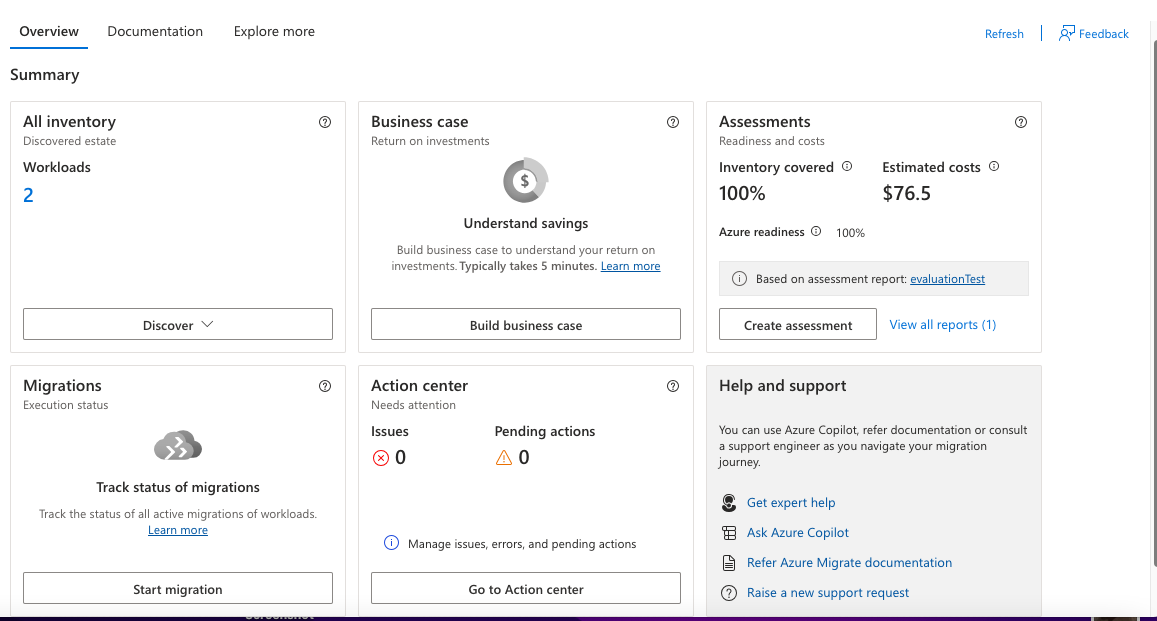The width and height of the screenshot is (1157, 621).
Task: Click the $76.5 estimated cost value
Action: (907, 194)
